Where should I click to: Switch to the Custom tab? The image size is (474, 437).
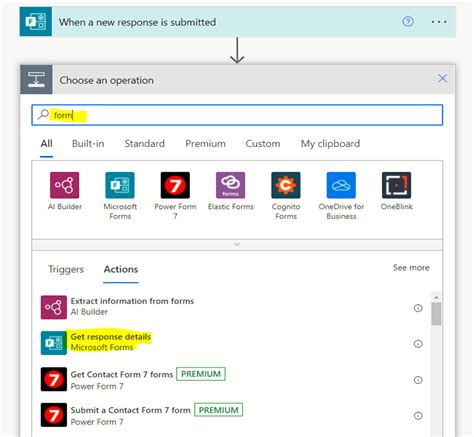pyautogui.click(x=263, y=144)
